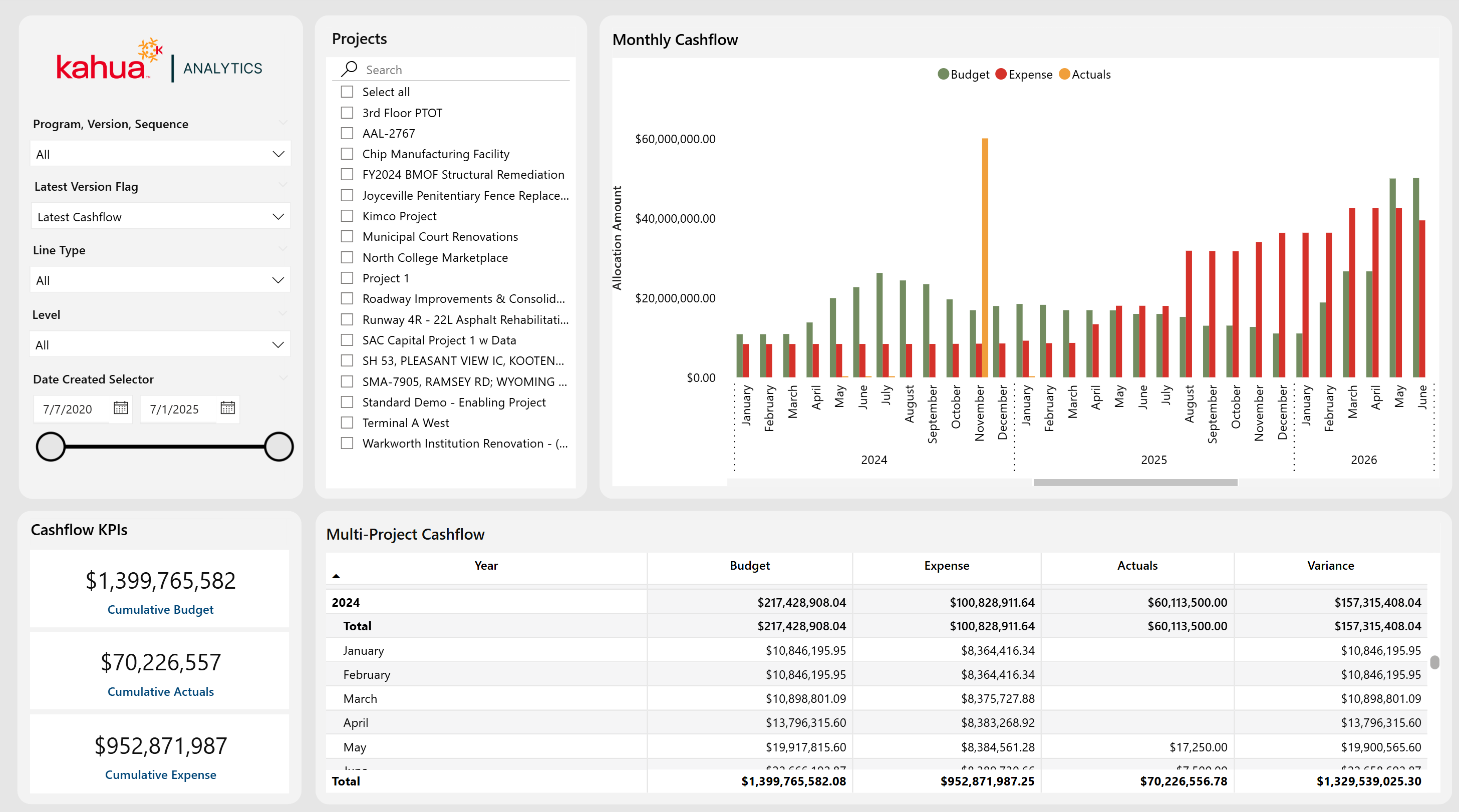Click the search magnifier icon in Projects
This screenshot has height=812, width=1459.
tap(349, 69)
